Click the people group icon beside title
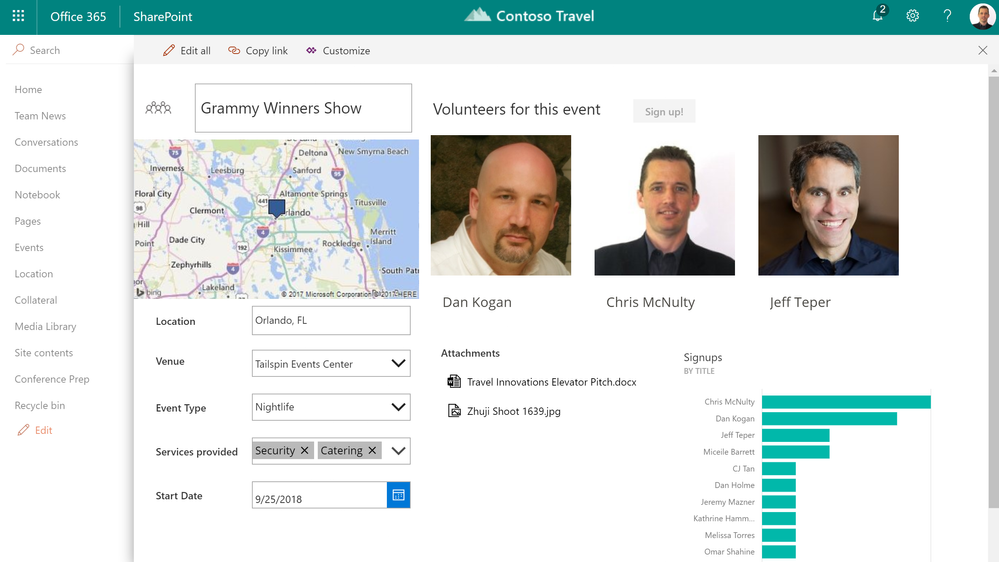 click(158, 108)
